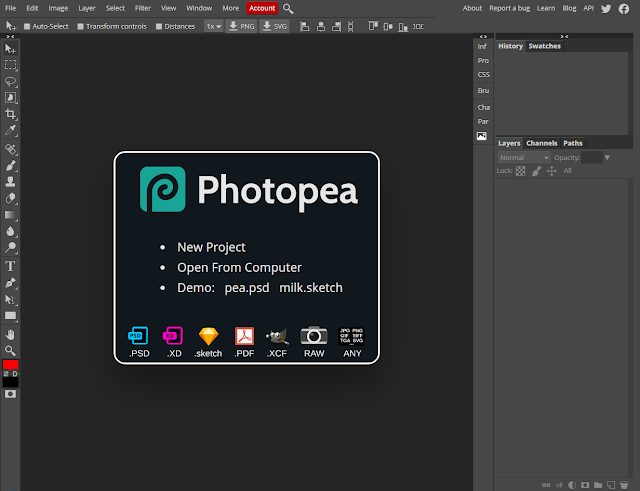Toggle lock All
Screen dimensions: 640x491
567,171
